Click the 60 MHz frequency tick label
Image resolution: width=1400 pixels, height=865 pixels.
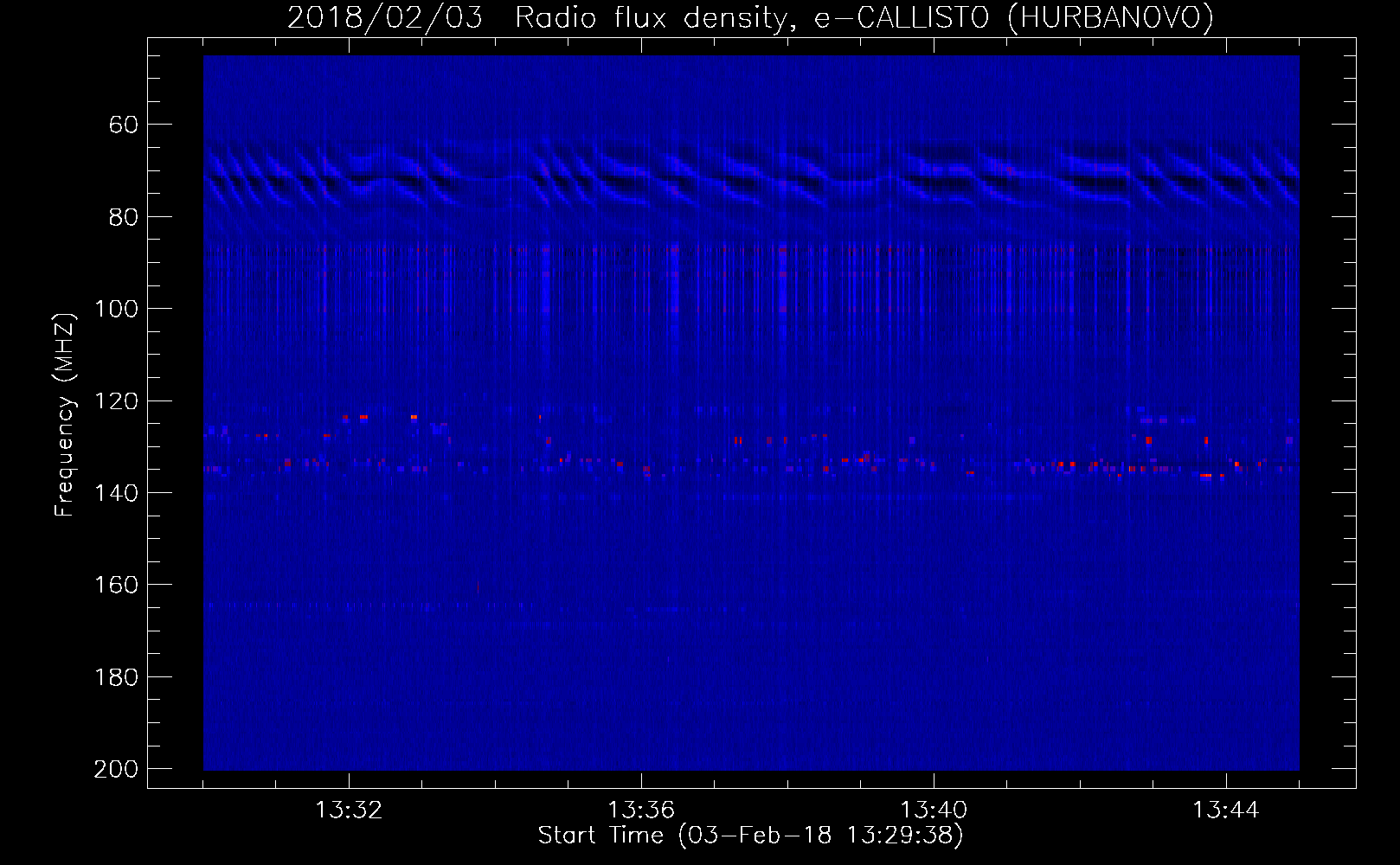point(124,125)
